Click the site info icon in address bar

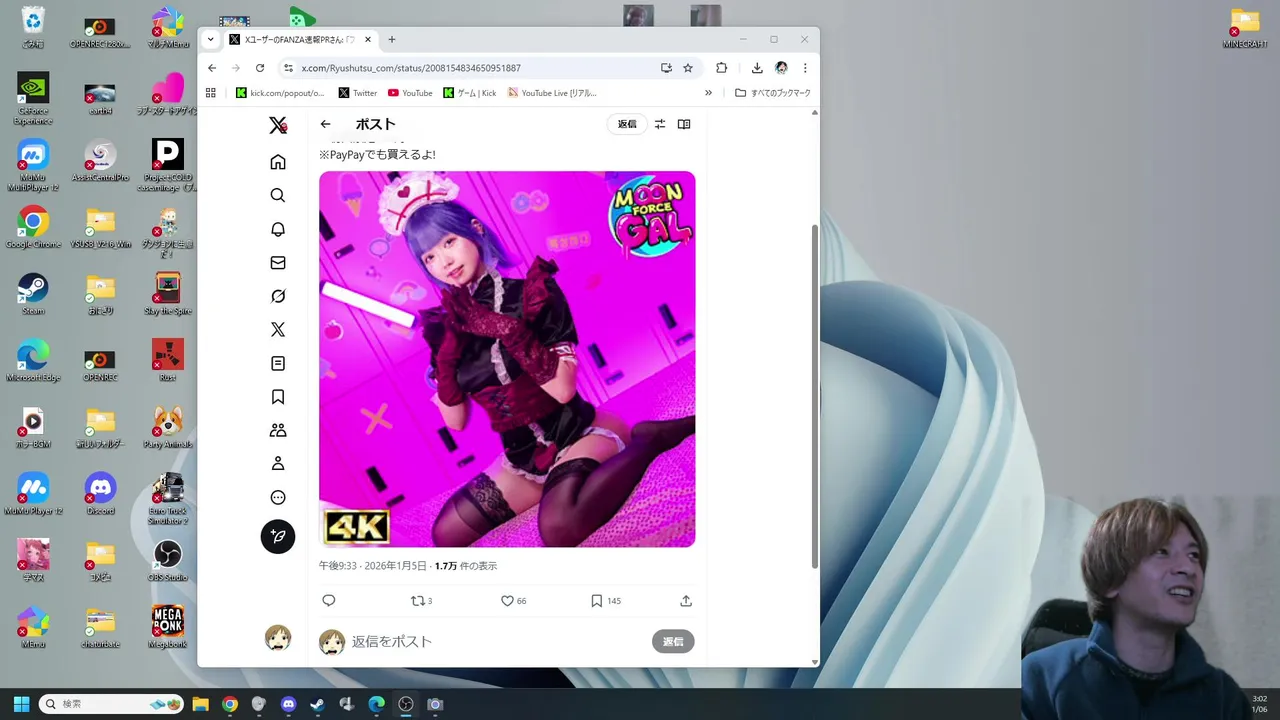(x=288, y=68)
